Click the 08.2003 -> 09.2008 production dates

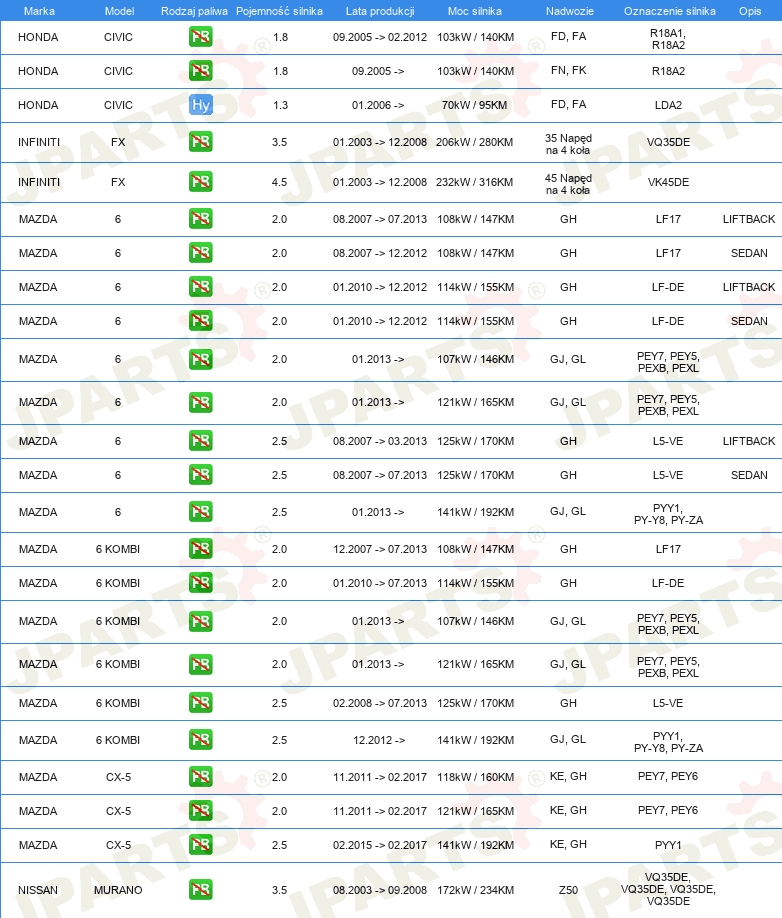pos(380,890)
